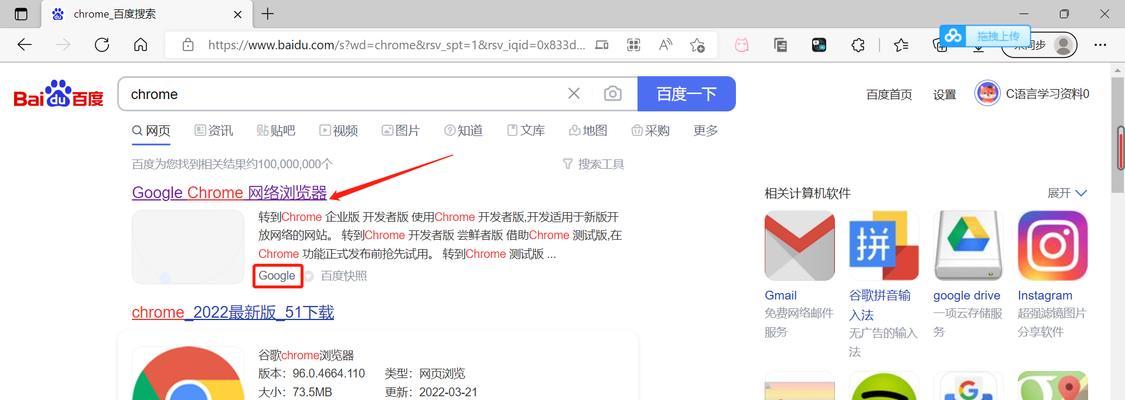The height and width of the screenshot is (400, 1125).
Task: Open C语言学习资料0 account menu
Action: tap(1048, 94)
